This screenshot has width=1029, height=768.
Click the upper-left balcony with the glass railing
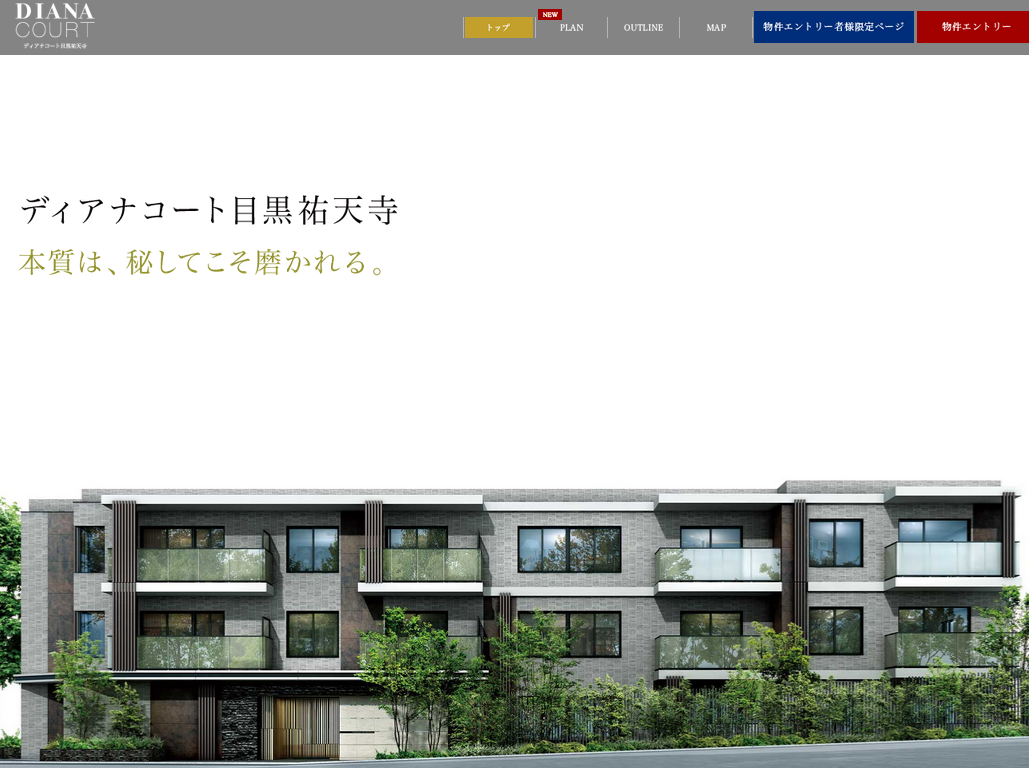(x=204, y=565)
